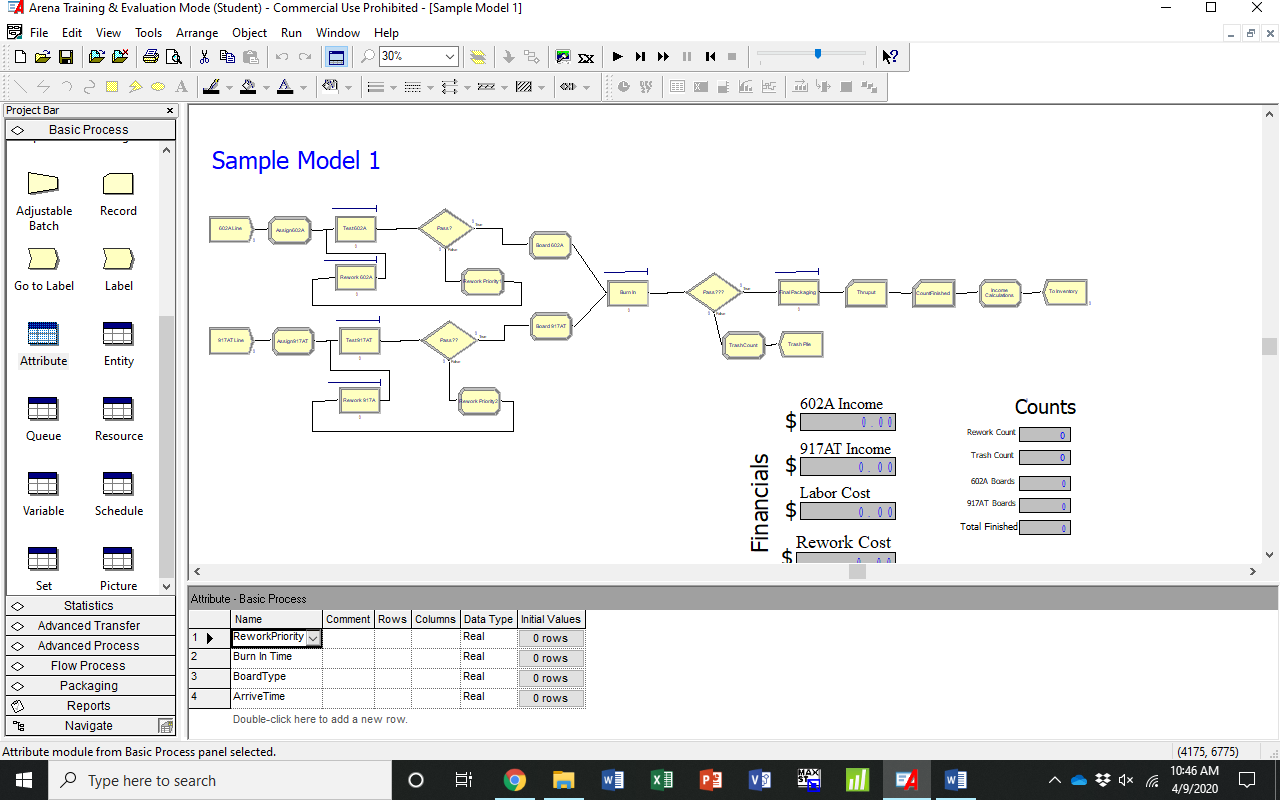The image size is (1280, 800).
Task: Click the magnifier zoom icon
Action: point(368,57)
